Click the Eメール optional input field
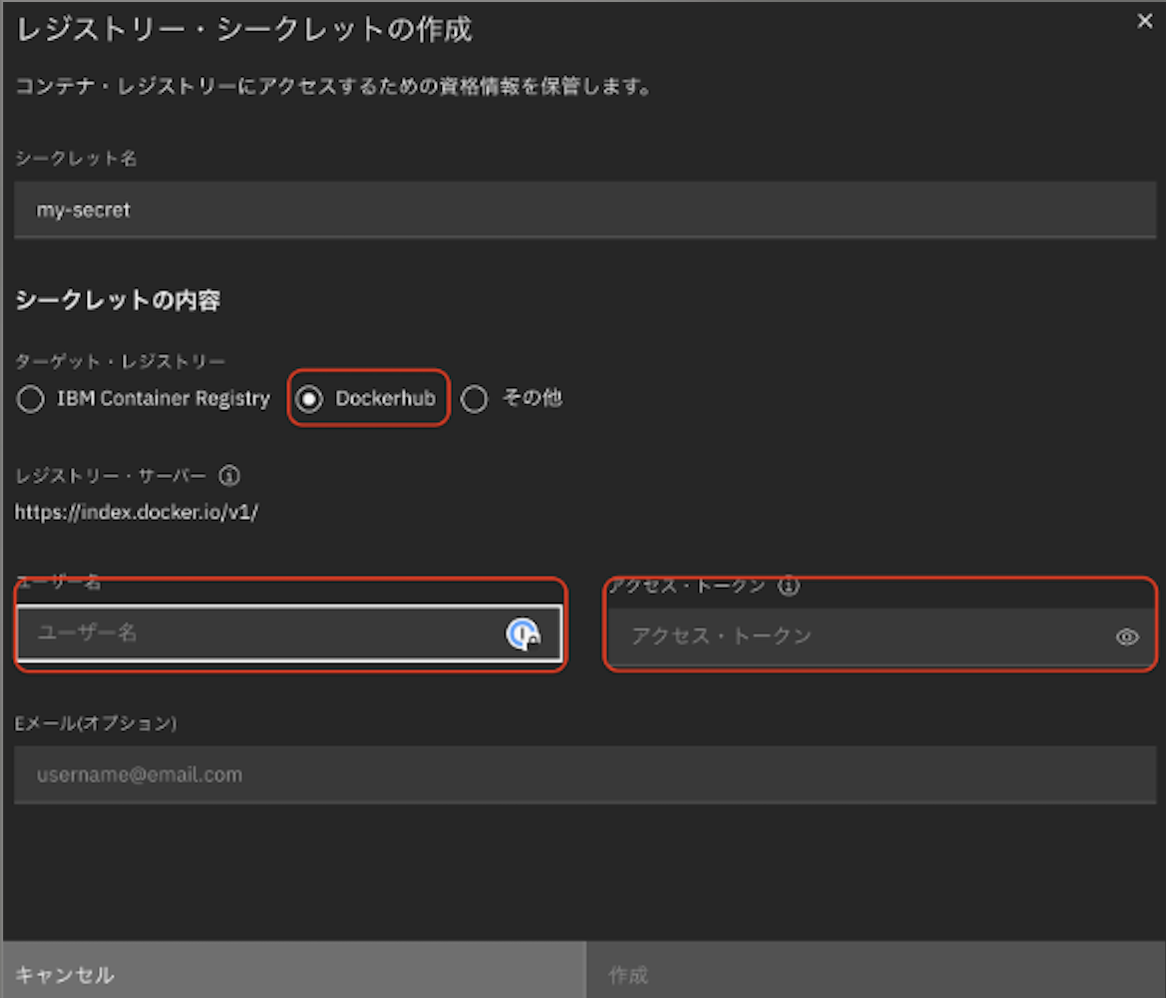 click(584, 775)
